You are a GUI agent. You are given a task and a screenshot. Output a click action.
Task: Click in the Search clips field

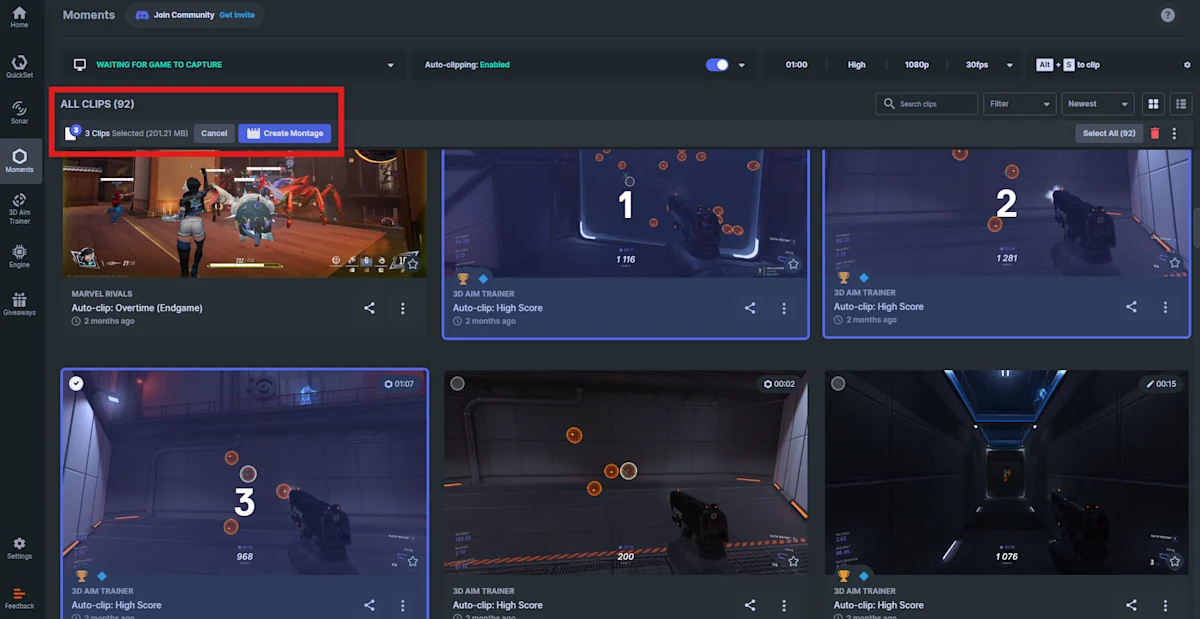tap(926, 103)
